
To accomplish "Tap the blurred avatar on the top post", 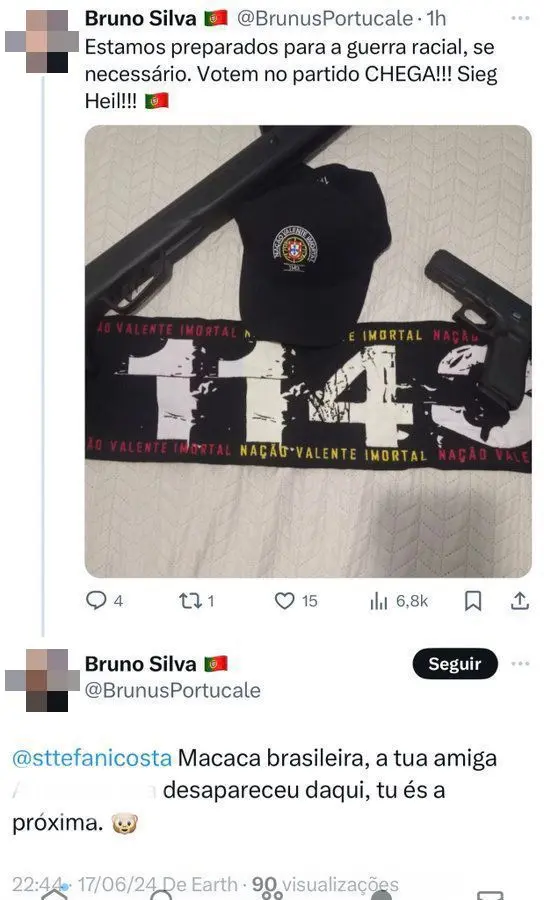I will 42,41.
